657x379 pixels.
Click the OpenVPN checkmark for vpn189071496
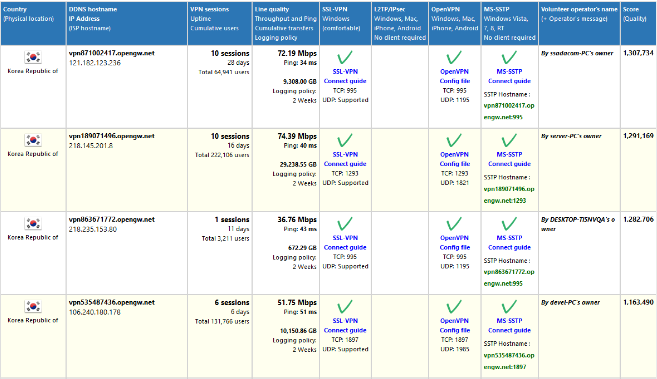[x=454, y=141]
